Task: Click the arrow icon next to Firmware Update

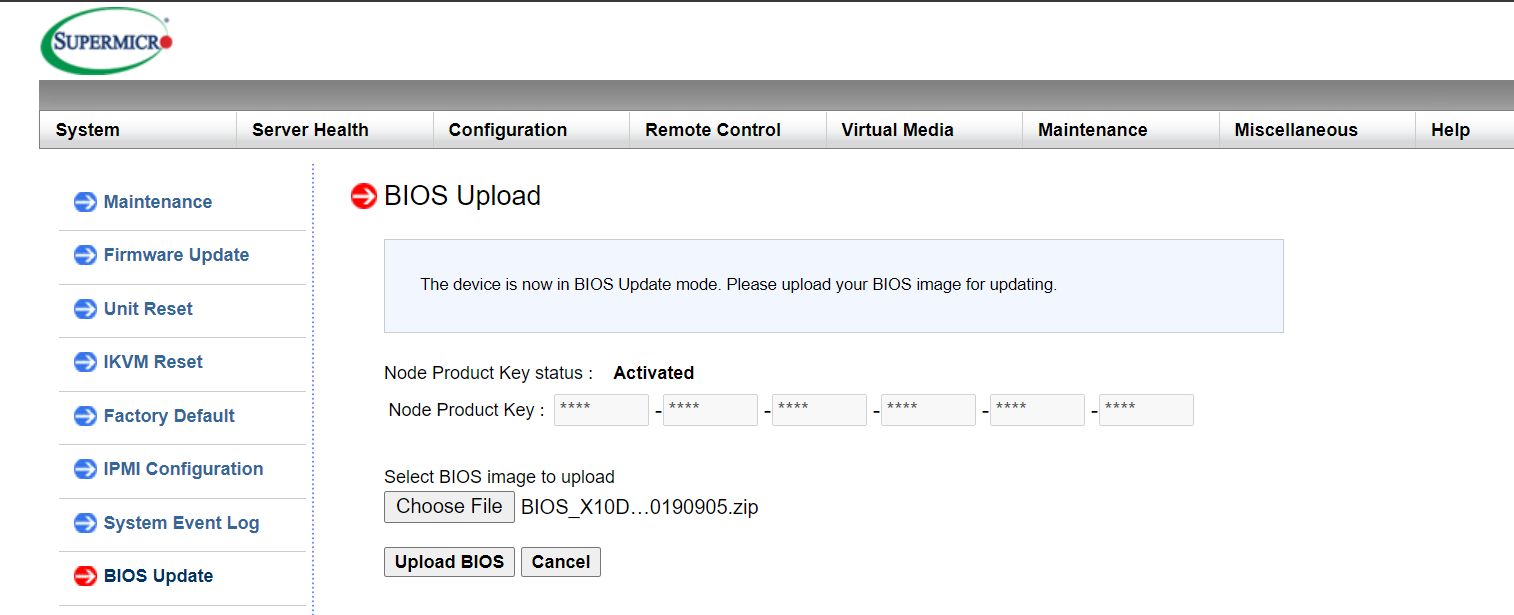Action: pos(85,255)
